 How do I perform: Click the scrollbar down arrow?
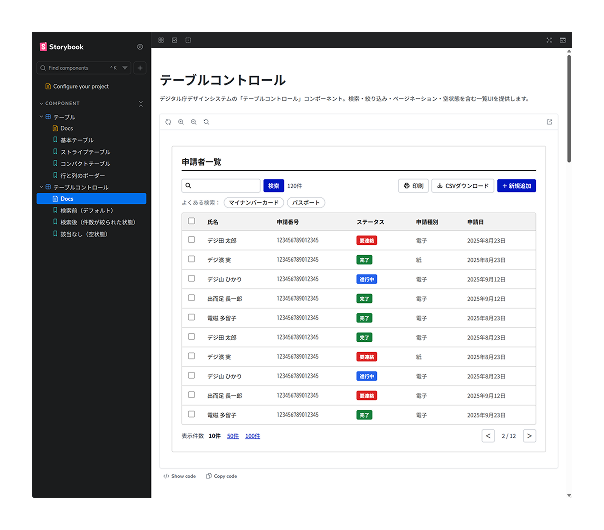click(569, 495)
